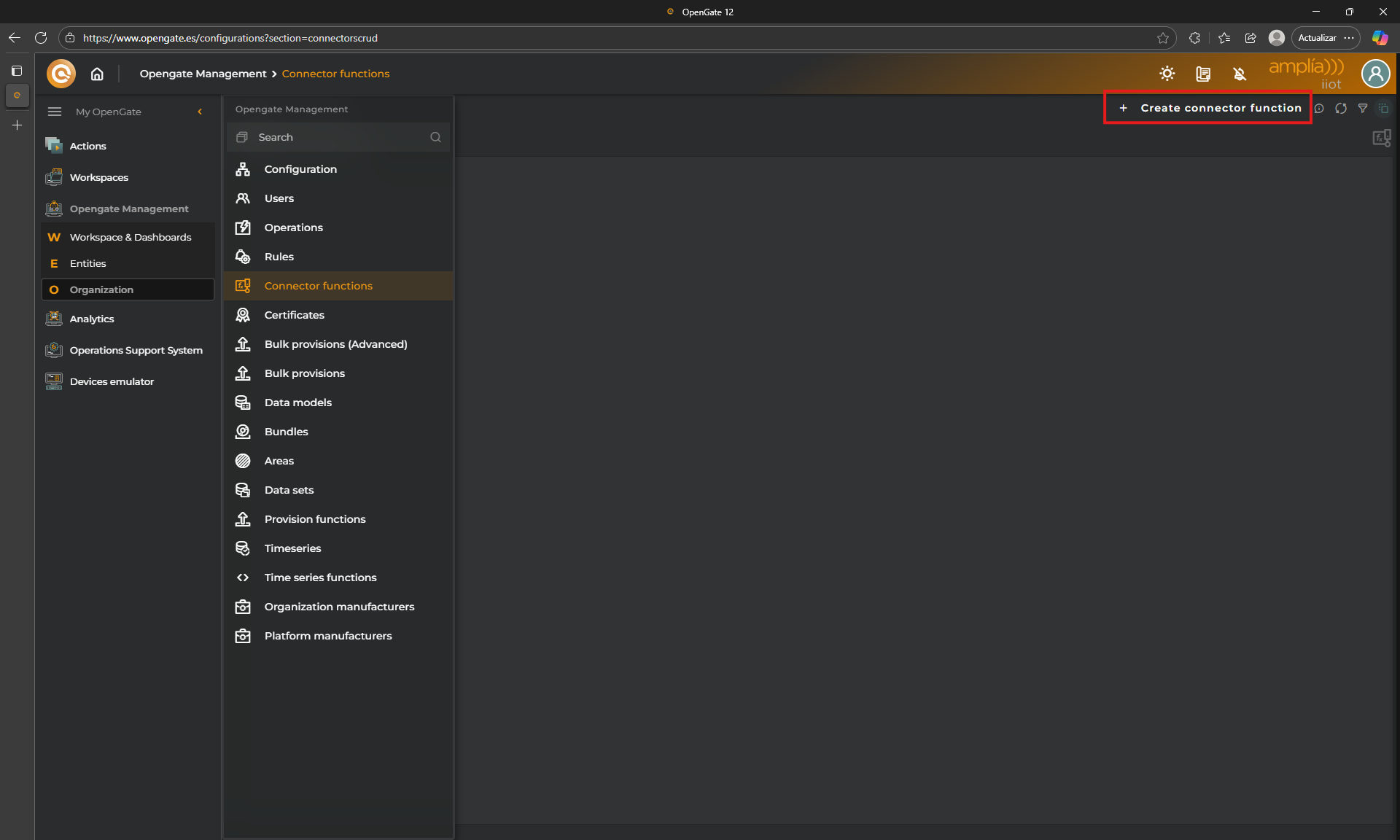Click the Search field in management panel

click(x=335, y=137)
